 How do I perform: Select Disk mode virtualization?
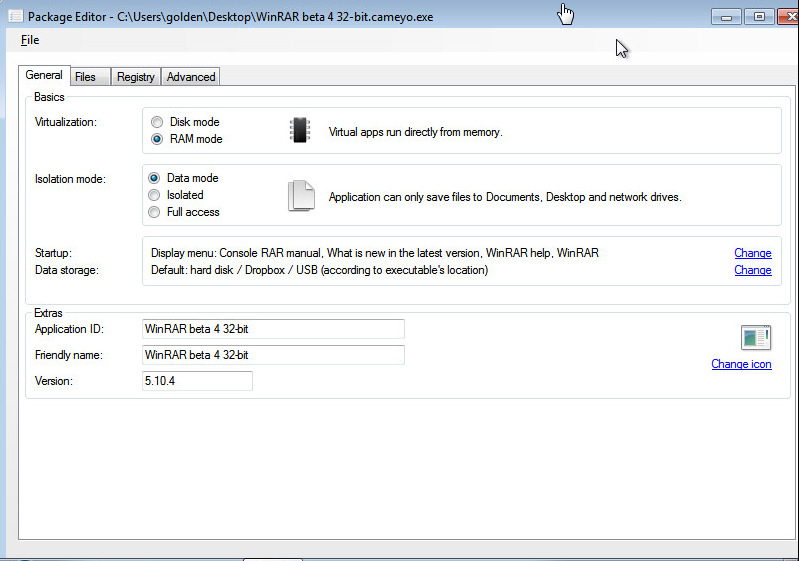(185, 122)
